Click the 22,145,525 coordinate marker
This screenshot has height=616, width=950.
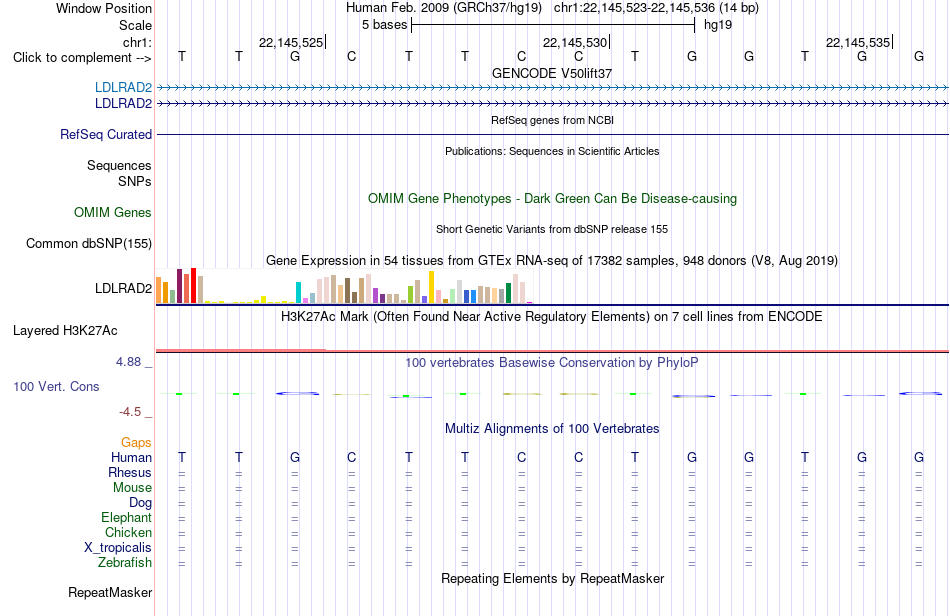(291, 42)
